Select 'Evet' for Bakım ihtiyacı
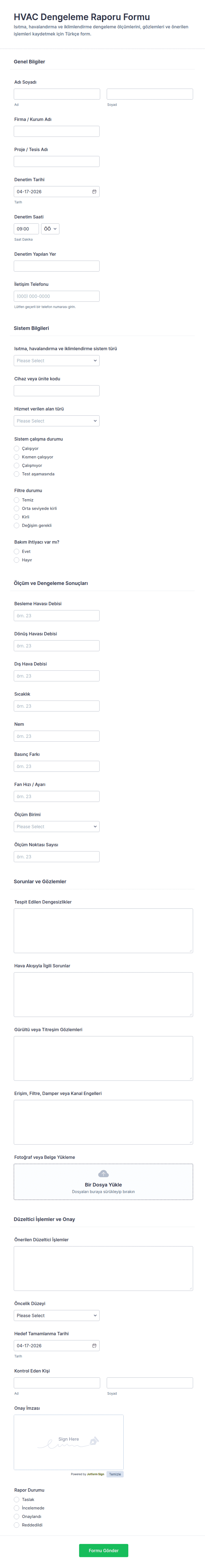This screenshot has width=205, height=1568. [17, 551]
